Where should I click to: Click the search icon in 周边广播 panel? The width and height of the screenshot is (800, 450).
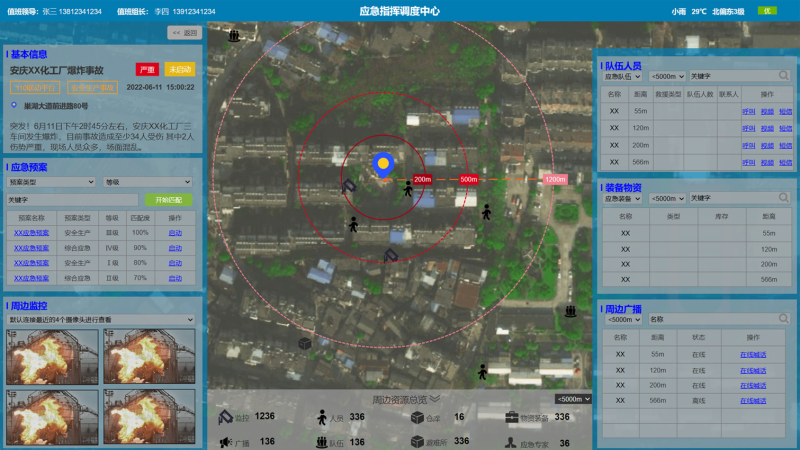[782, 320]
